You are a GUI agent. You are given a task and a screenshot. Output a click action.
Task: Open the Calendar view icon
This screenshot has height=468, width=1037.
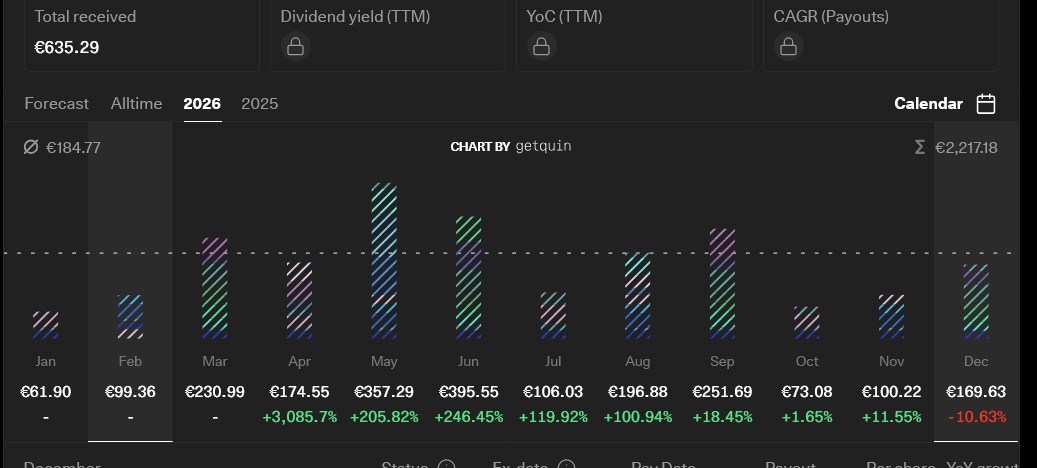(986, 104)
